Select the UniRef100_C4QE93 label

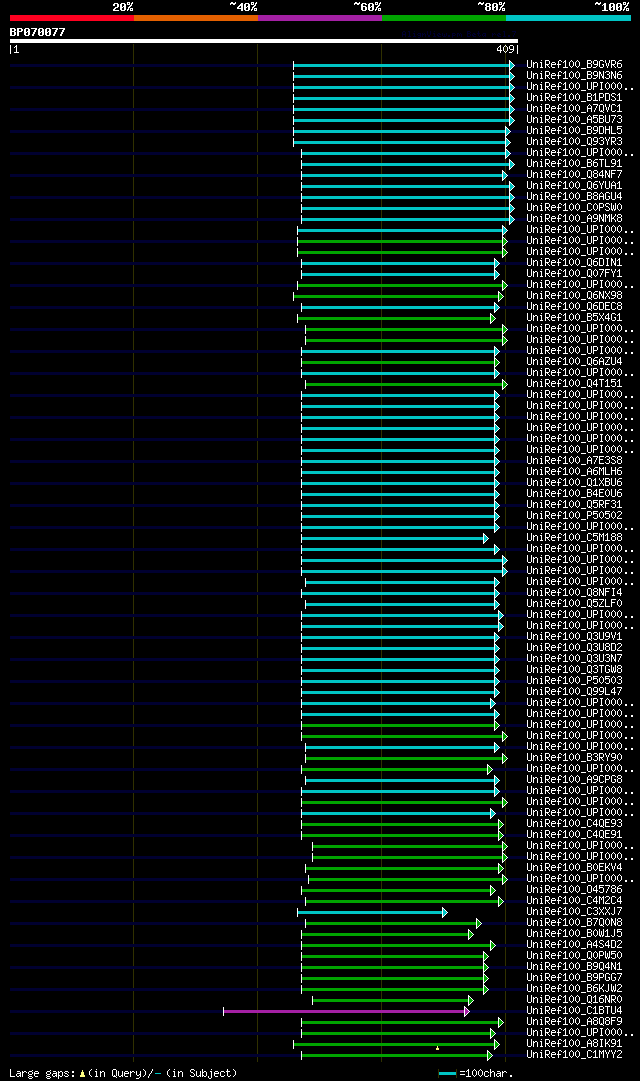click(574, 823)
